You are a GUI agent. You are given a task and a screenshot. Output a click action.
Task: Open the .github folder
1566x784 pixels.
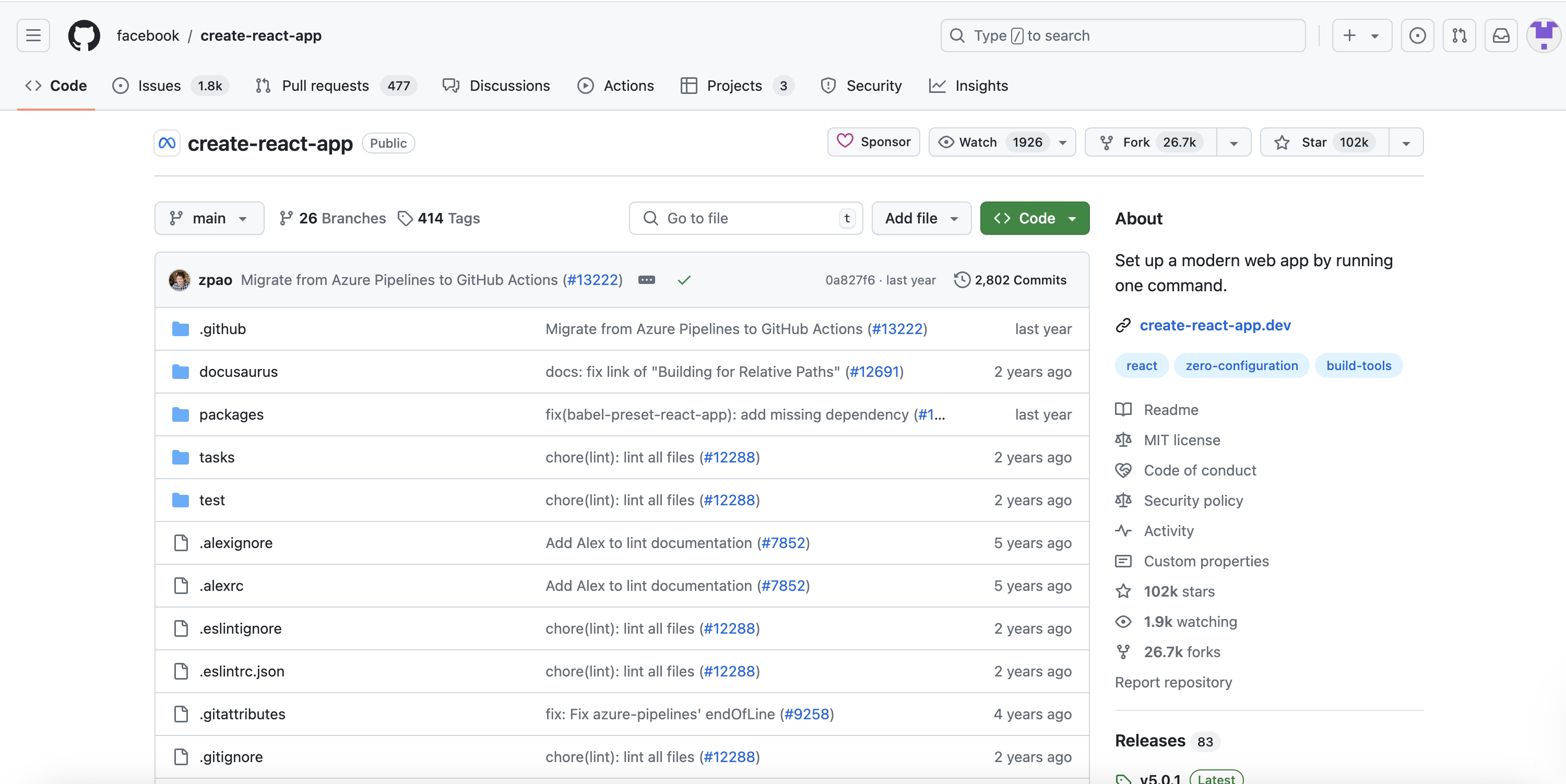tap(222, 329)
